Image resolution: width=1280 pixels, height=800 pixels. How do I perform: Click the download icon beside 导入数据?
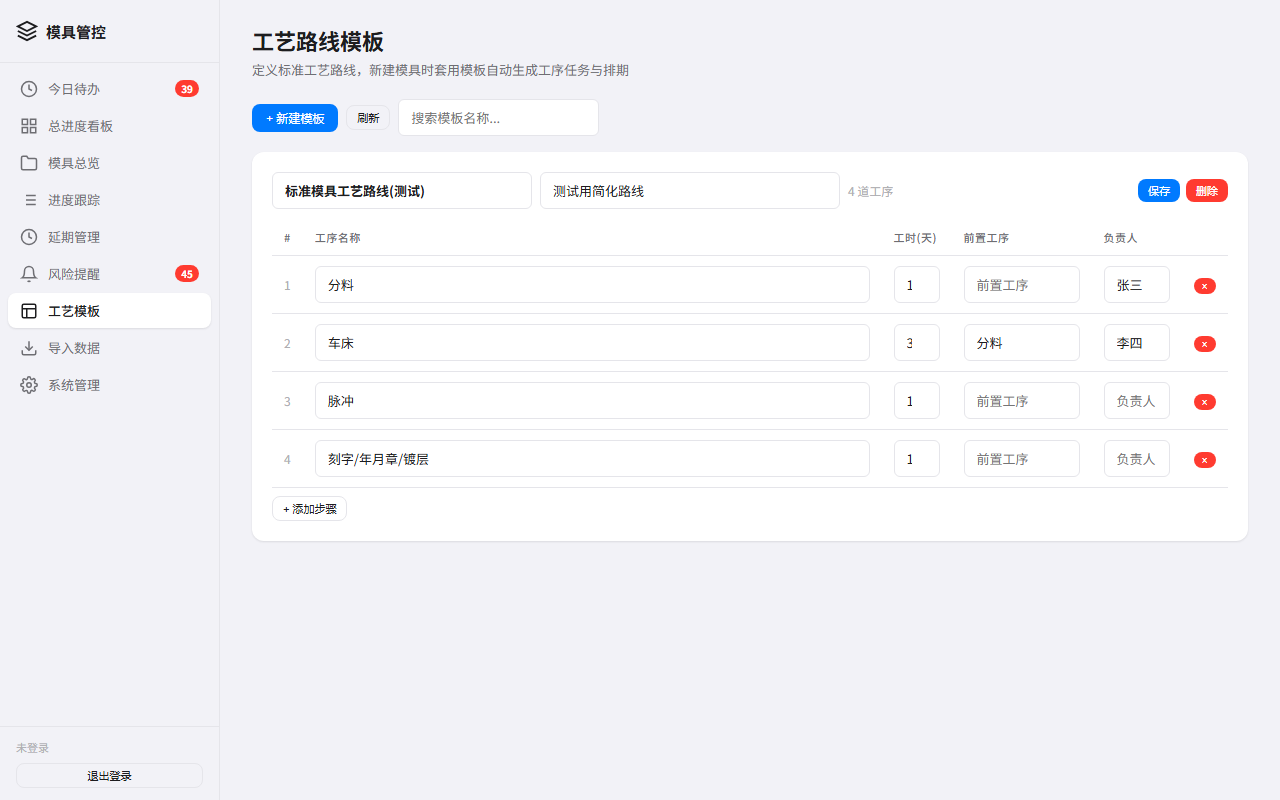(29, 348)
